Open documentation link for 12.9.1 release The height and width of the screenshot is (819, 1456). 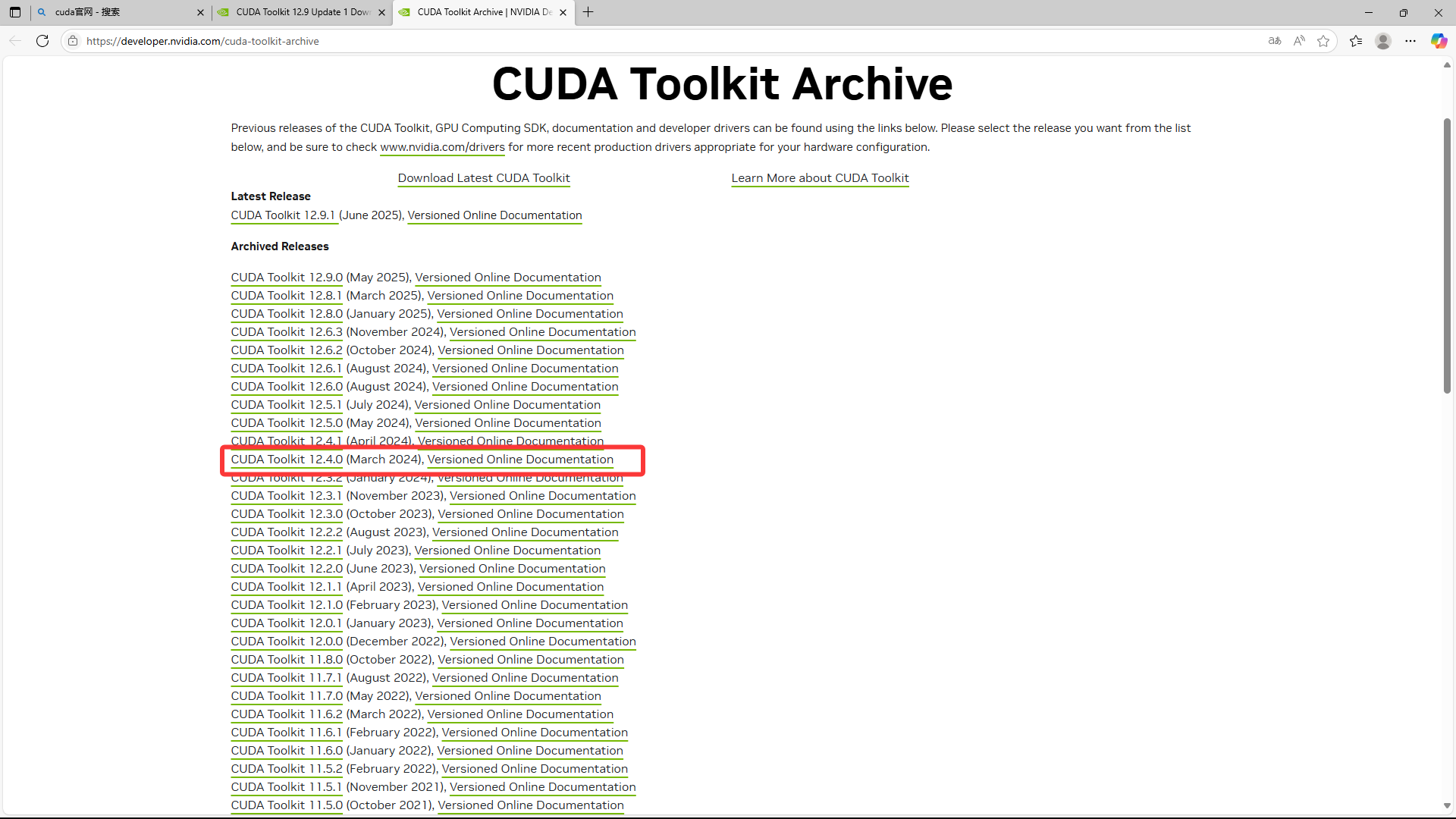click(494, 215)
